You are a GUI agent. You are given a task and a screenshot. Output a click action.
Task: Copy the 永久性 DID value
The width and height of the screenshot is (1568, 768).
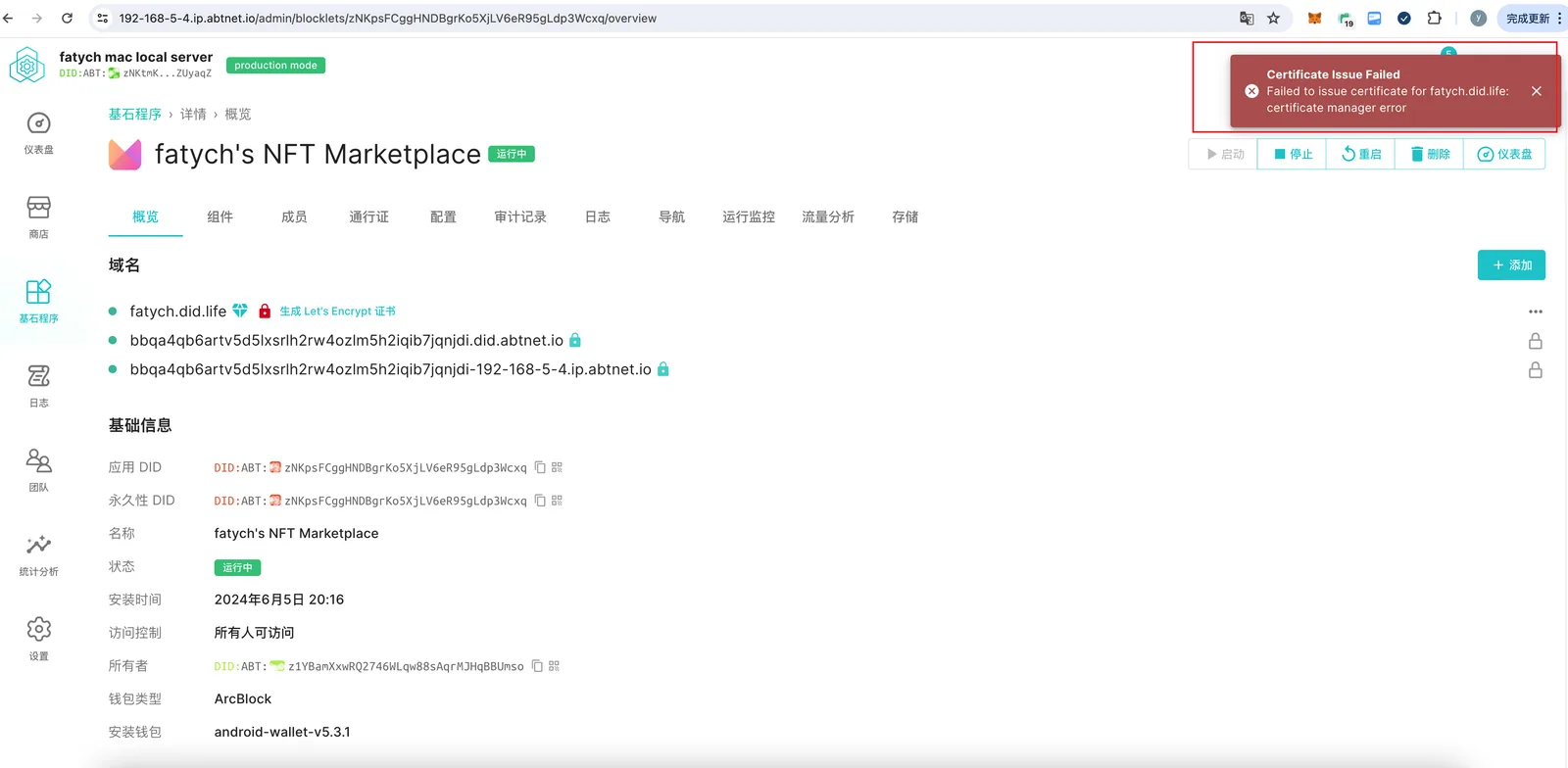click(540, 501)
